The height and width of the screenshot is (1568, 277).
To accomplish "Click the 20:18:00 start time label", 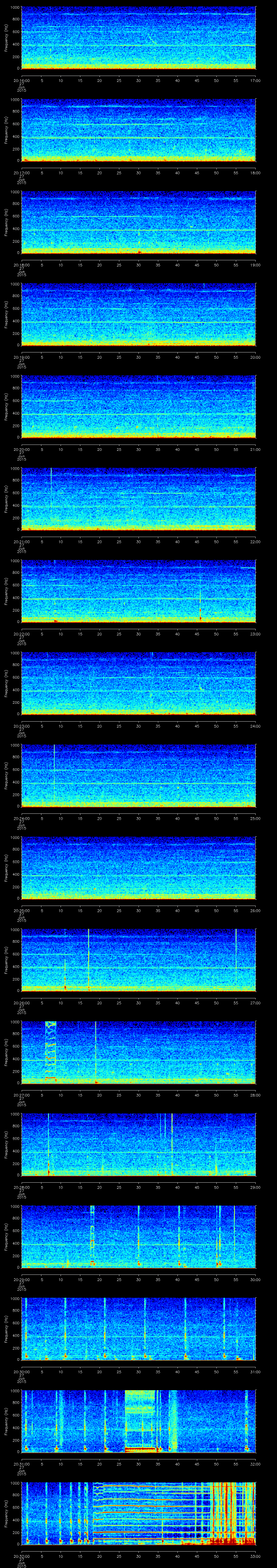I will pos(21,265).
